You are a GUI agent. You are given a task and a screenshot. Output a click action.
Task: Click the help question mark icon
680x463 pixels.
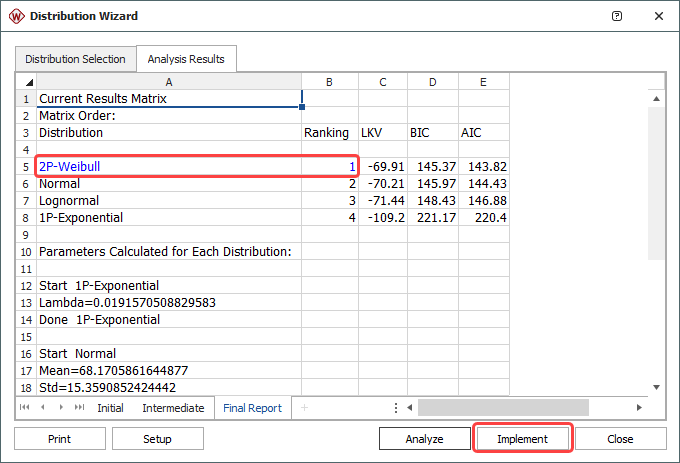point(617,16)
